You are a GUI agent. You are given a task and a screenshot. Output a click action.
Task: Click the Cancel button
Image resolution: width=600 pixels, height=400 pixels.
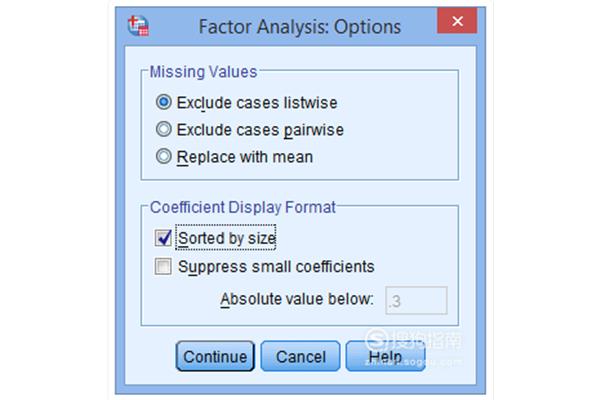click(x=300, y=356)
